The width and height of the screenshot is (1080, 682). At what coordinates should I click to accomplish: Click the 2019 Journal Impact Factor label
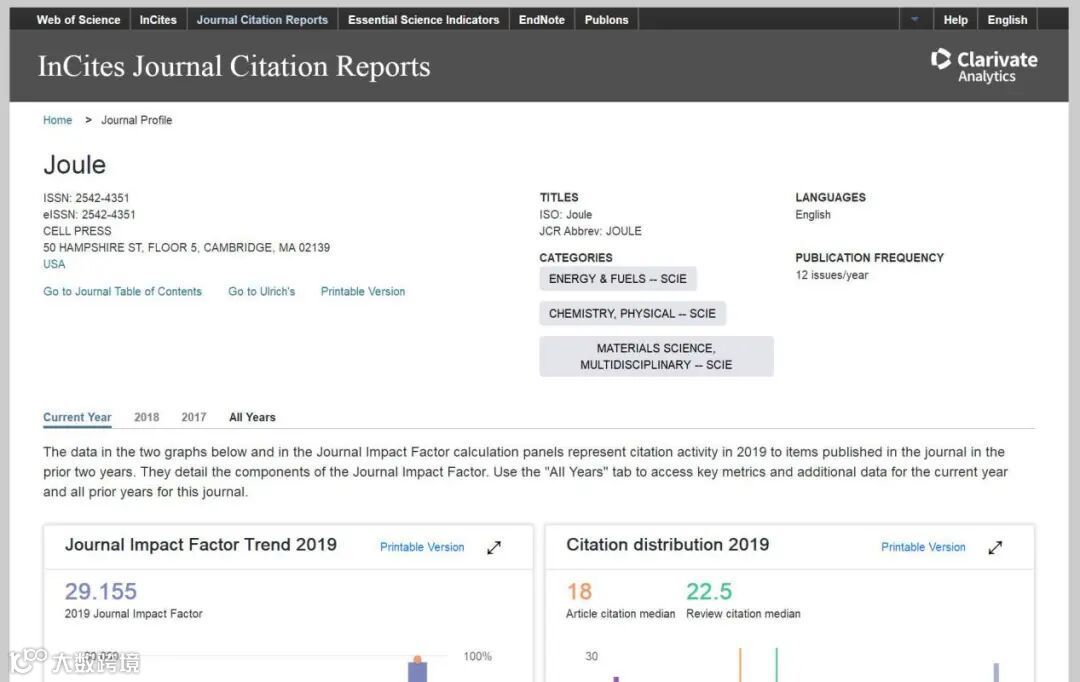pyautogui.click(x=134, y=614)
